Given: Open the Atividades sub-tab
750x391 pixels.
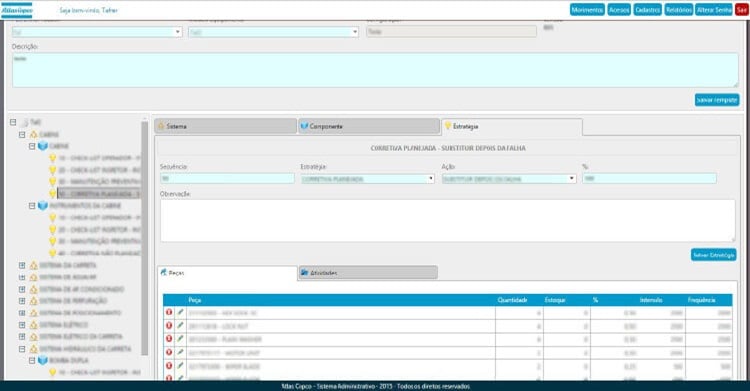Looking at the screenshot, I should pyautogui.click(x=368, y=273).
